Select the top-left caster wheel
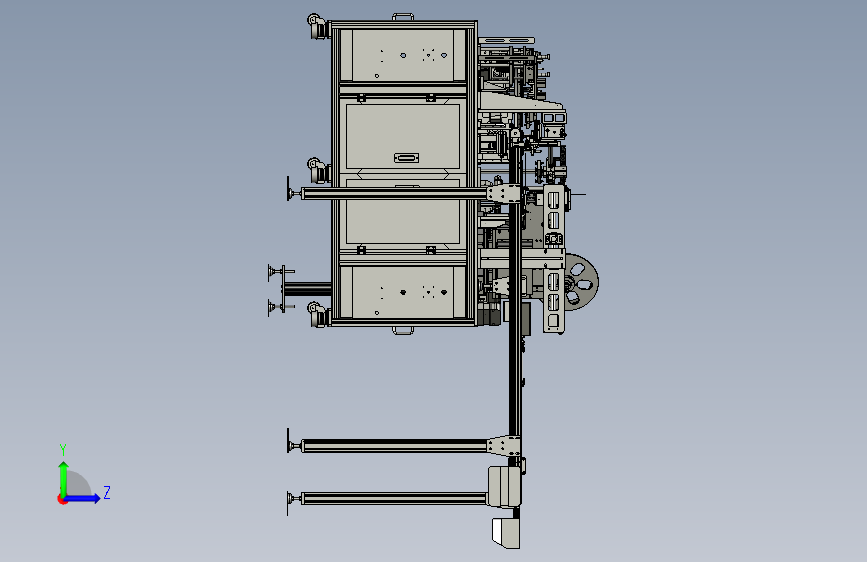Image resolution: width=867 pixels, height=562 pixels. click(x=317, y=27)
